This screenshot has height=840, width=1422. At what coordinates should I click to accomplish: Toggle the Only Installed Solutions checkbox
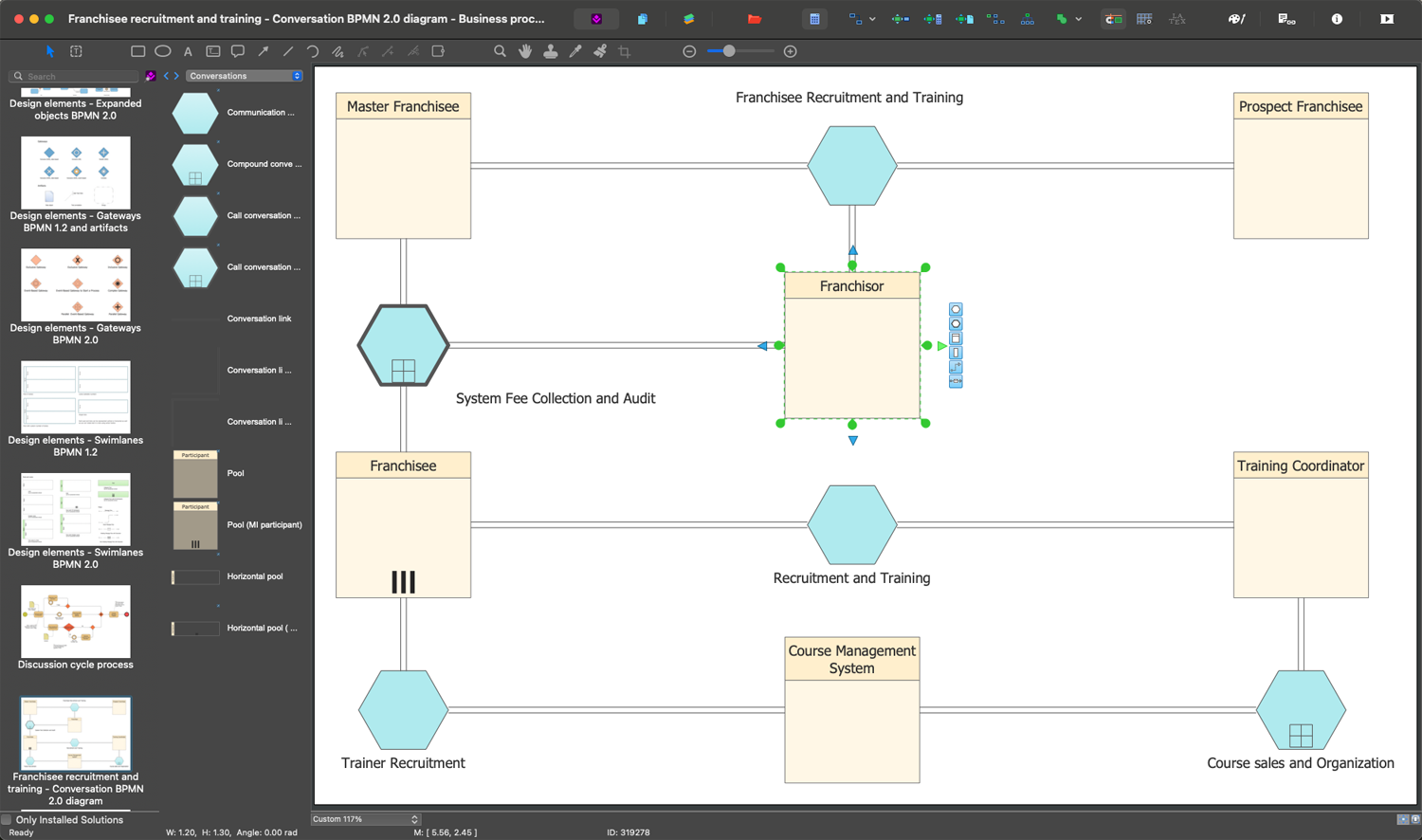tap(7, 820)
